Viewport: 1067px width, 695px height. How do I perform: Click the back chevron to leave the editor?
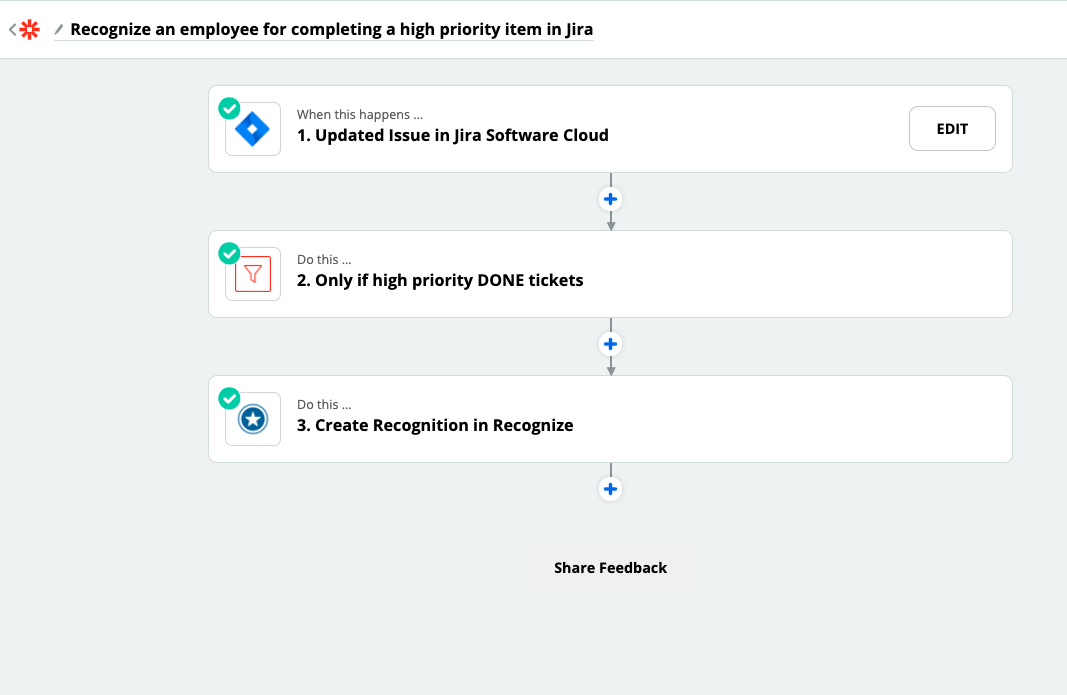coord(10,29)
